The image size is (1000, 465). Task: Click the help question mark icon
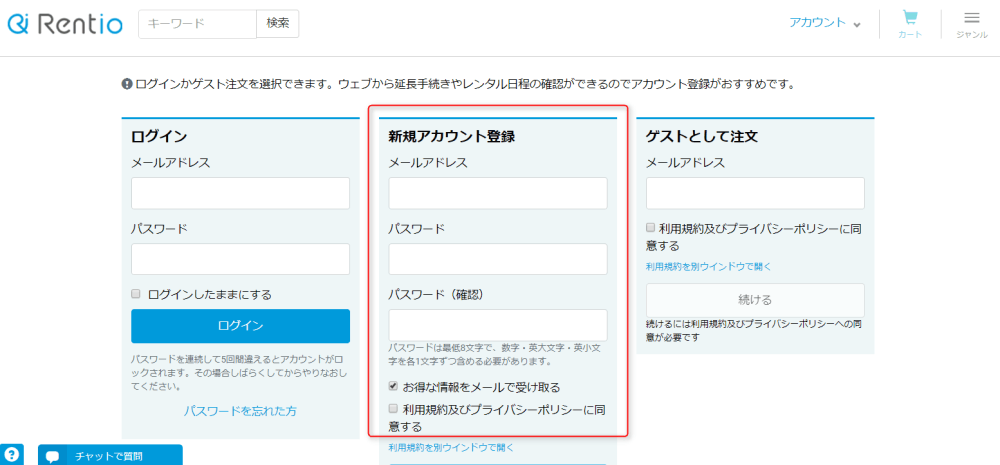click(11, 455)
